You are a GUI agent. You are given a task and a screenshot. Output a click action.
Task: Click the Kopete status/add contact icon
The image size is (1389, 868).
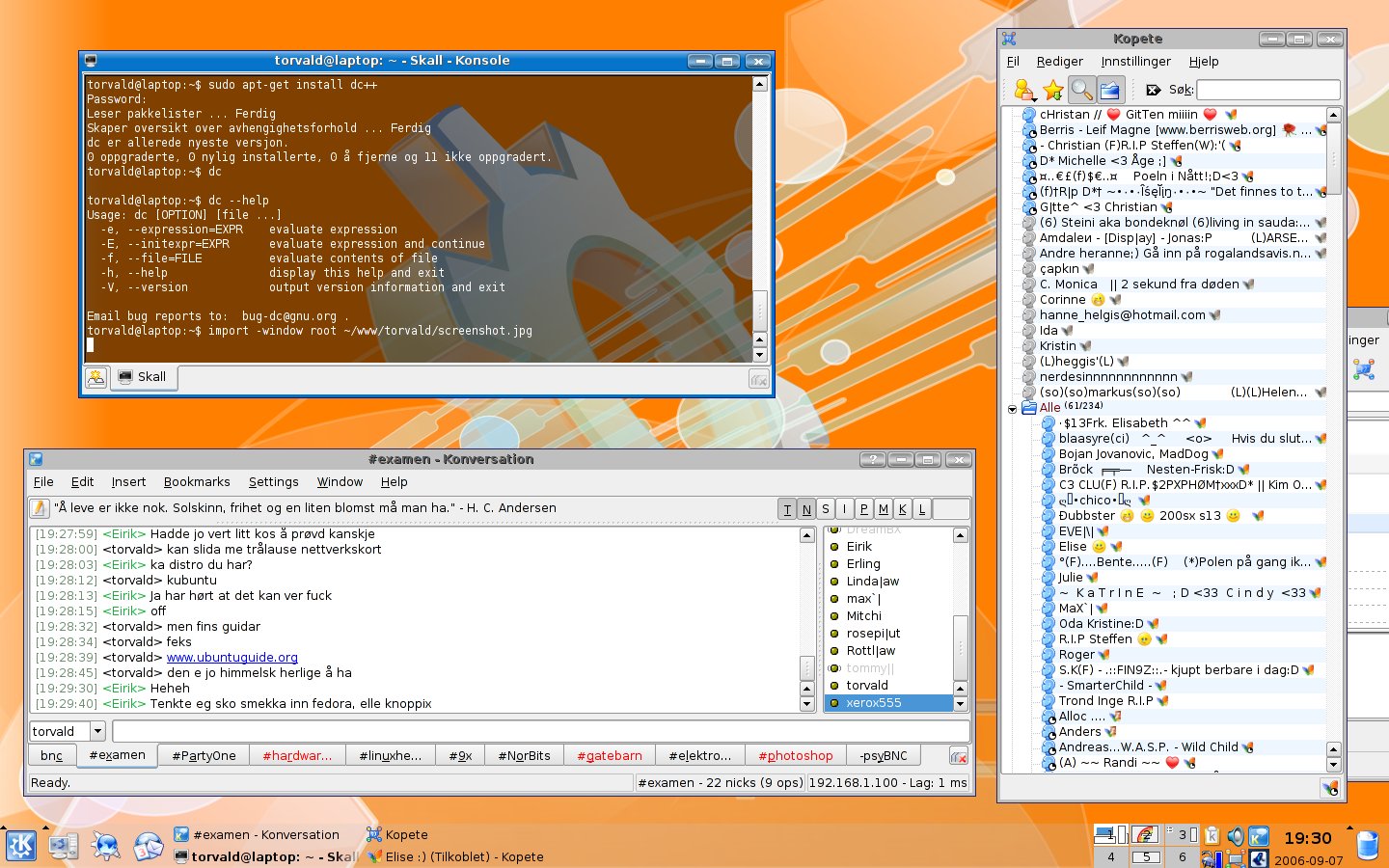tap(1024, 90)
